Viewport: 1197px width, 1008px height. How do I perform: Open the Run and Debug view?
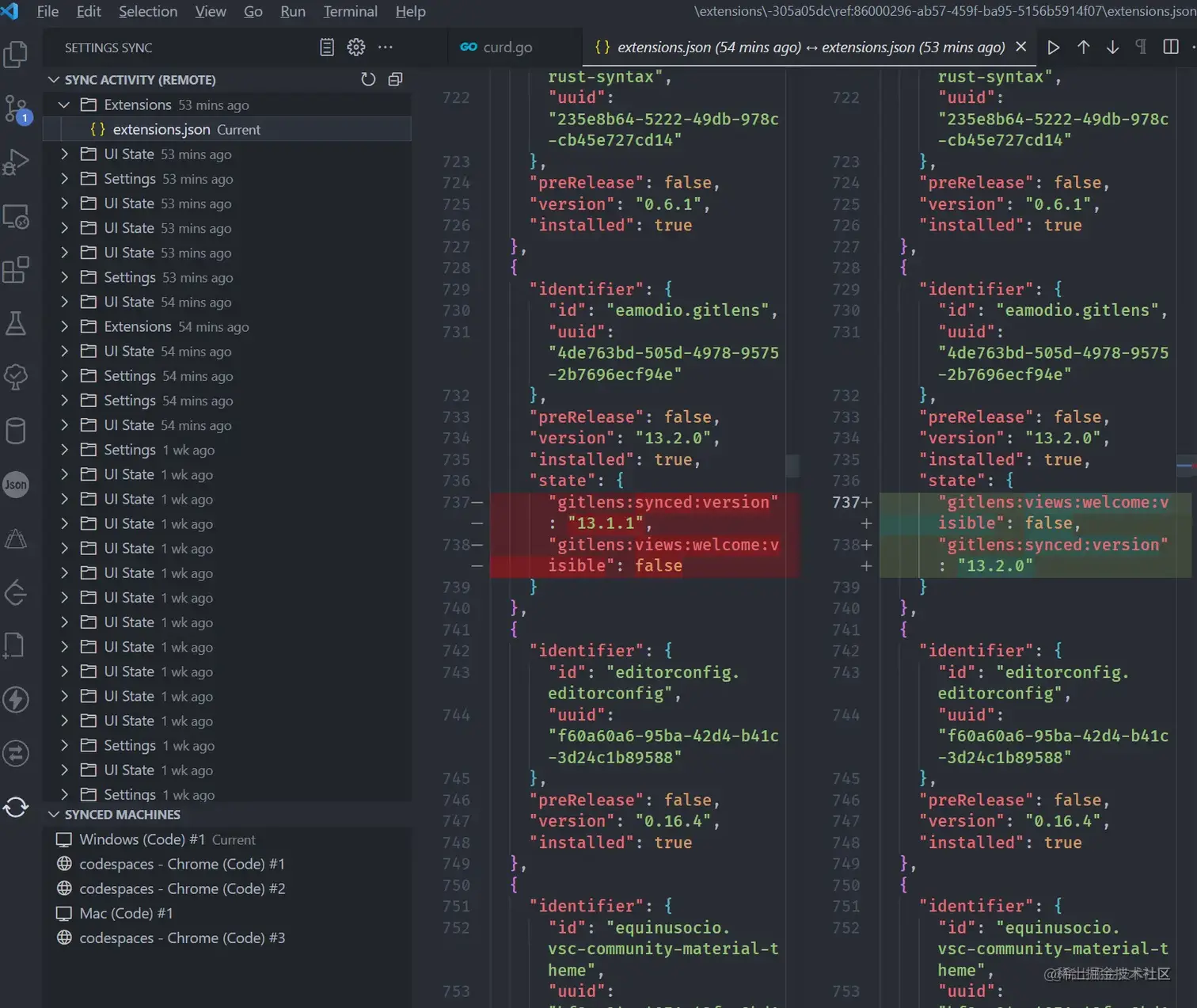[16, 162]
